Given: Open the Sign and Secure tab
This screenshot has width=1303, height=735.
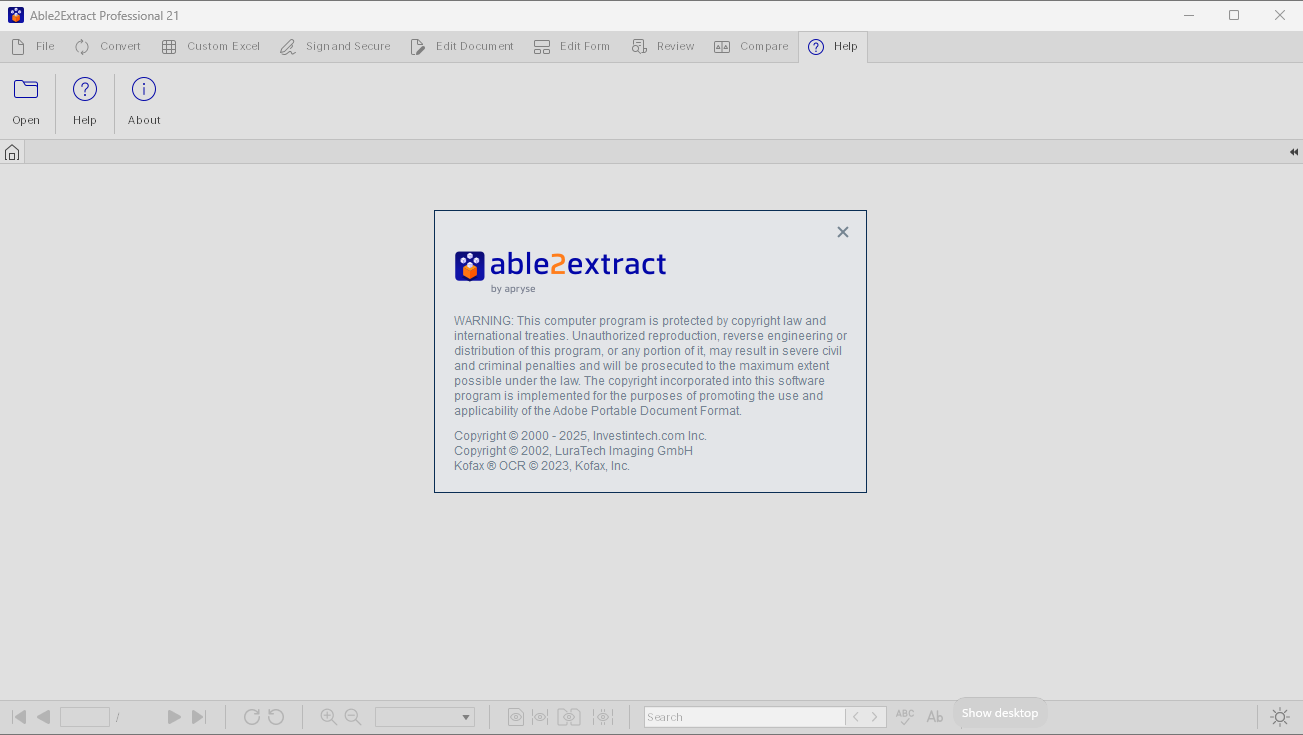Looking at the screenshot, I should pos(335,46).
